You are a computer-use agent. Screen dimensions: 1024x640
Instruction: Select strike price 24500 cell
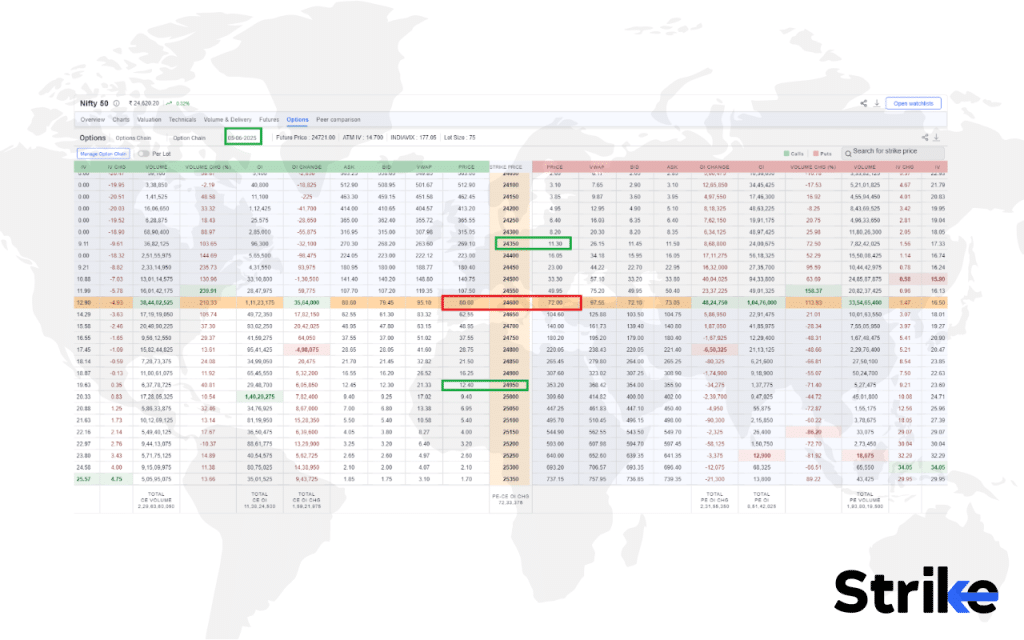click(x=511, y=279)
